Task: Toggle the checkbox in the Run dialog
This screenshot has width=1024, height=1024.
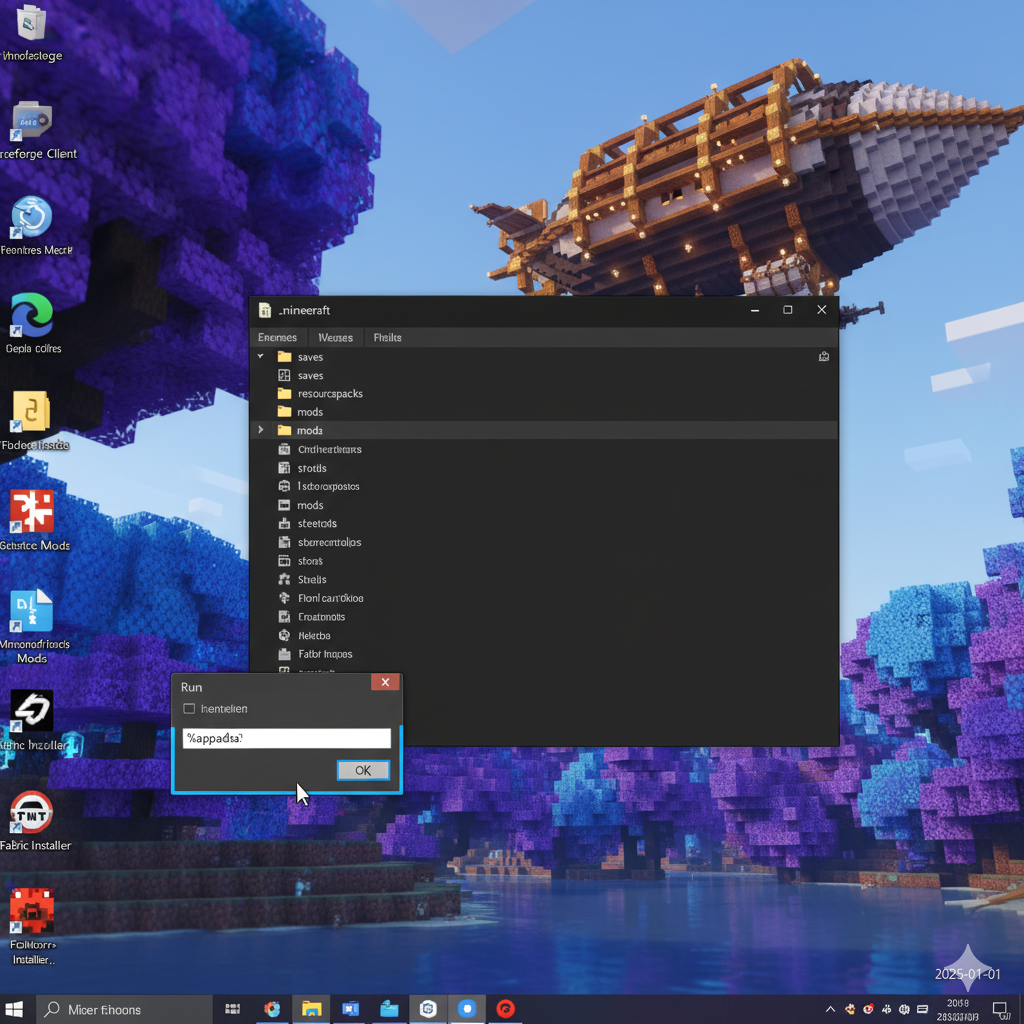Action: (x=189, y=709)
